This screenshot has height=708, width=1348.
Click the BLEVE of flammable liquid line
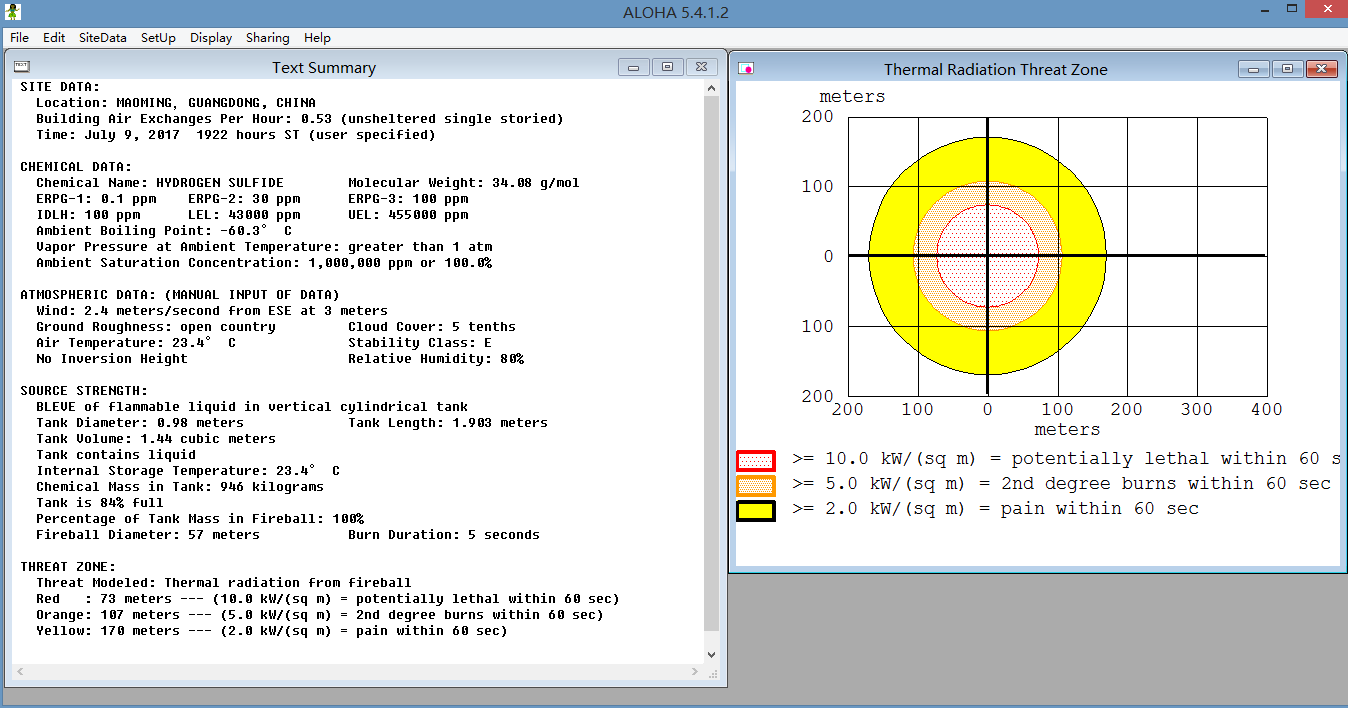(x=252, y=407)
